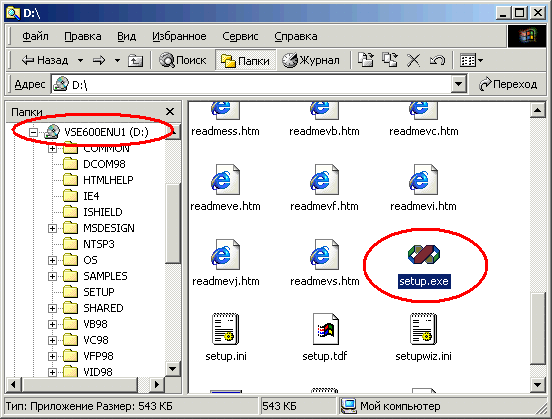This screenshot has width=552, height=419.
Task: Close the Папки folders pane
Action: (170, 112)
